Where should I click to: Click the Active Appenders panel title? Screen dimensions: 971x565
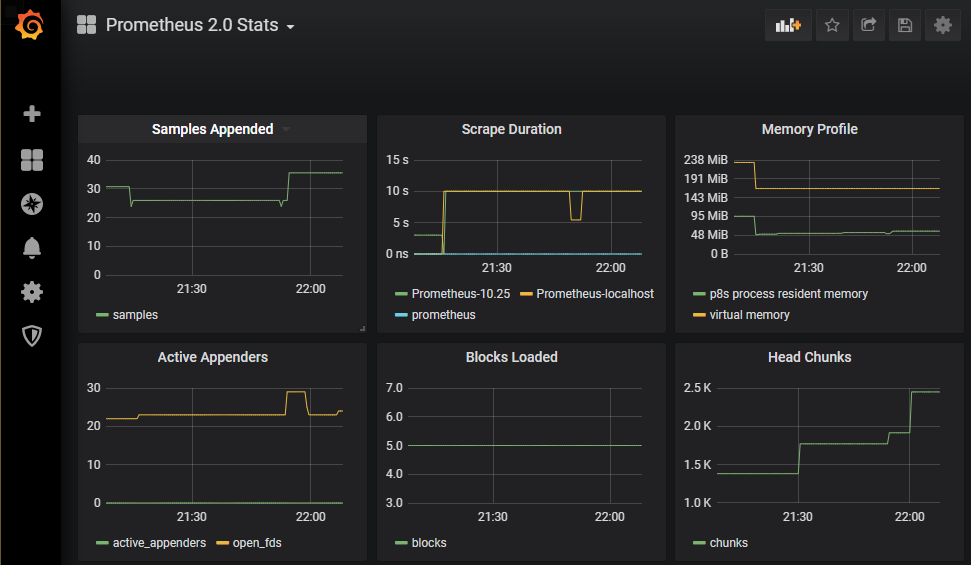point(212,357)
